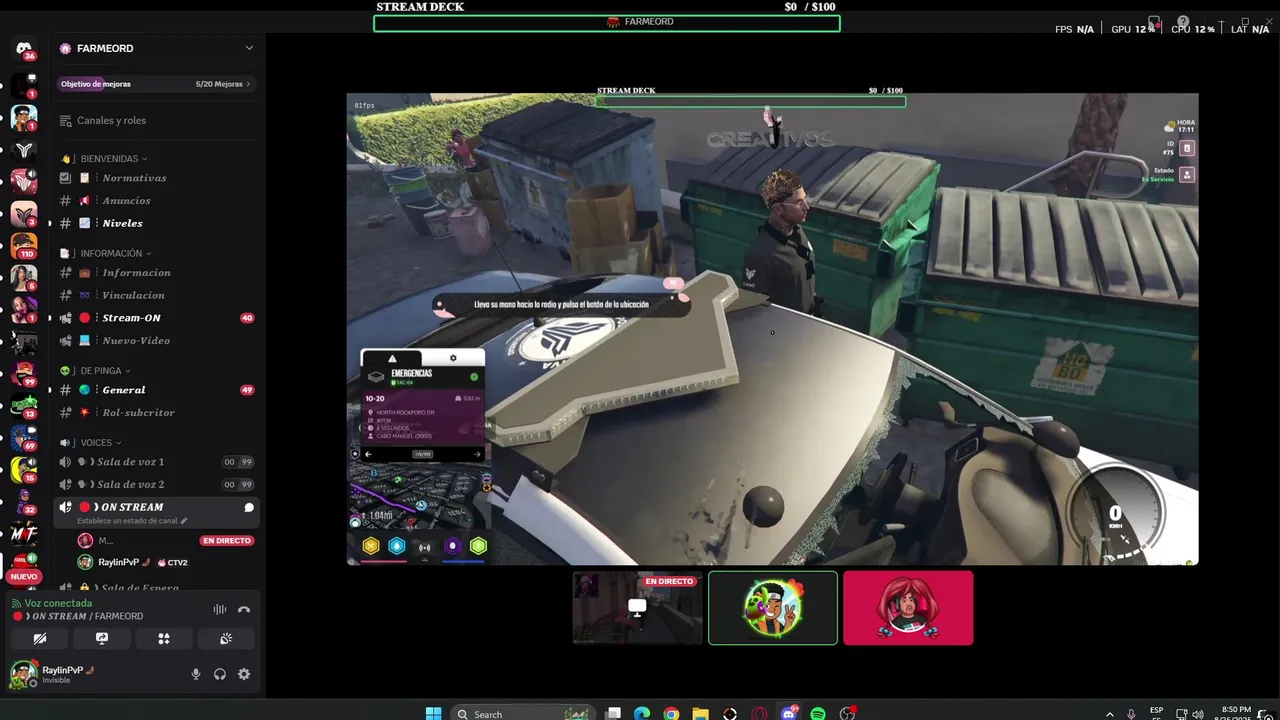Select the EN DIRECTO stream thumbnail tile
Image resolution: width=1280 pixels, height=720 pixels.
637,608
